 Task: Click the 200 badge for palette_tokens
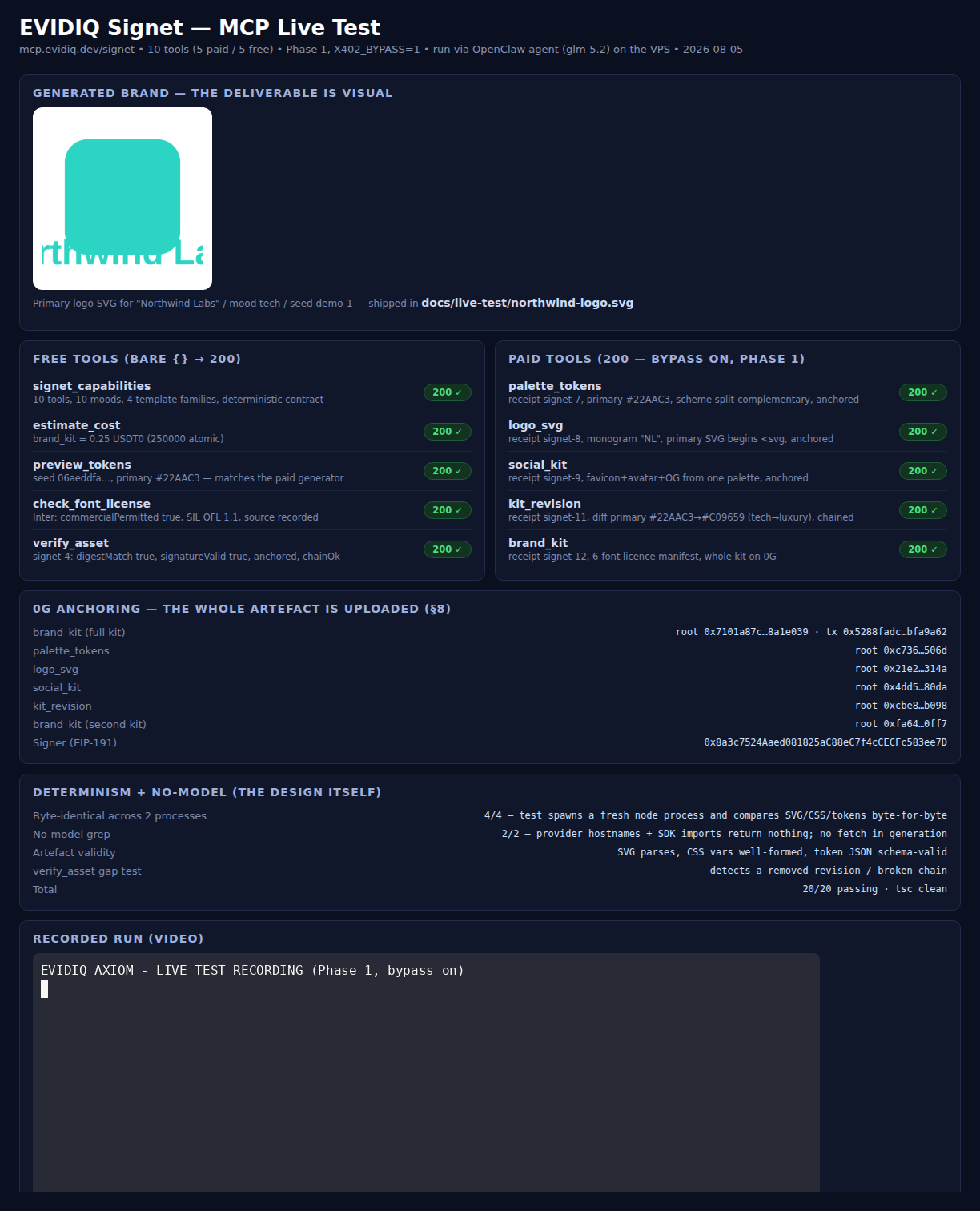(923, 392)
